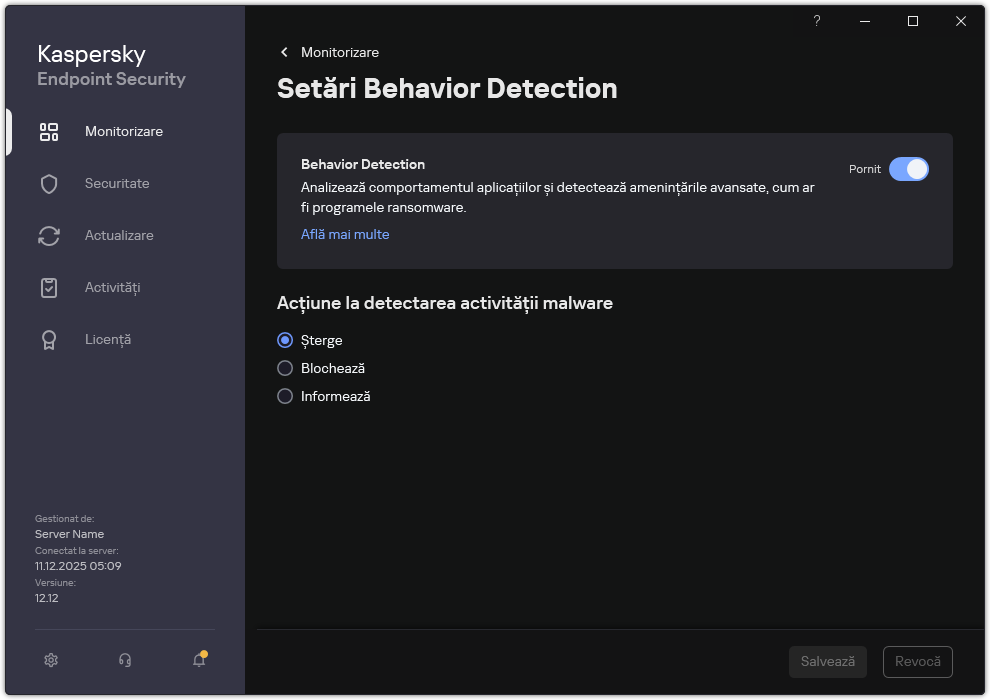Open support using the headset icon
Image resolution: width=990 pixels, height=700 pixels.
(x=124, y=660)
